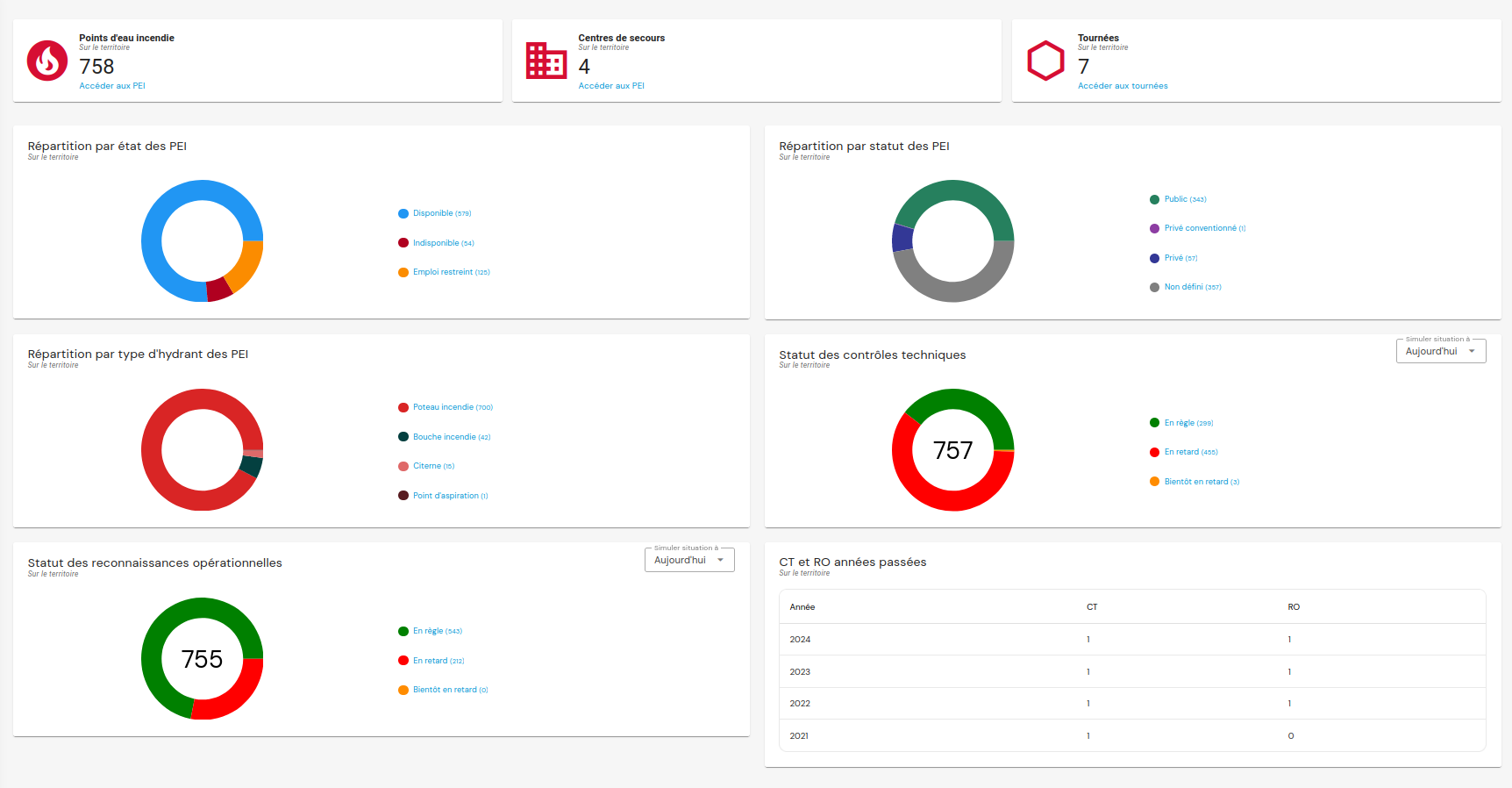Image resolution: width=1512 pixels, height=788 pixels.
Task: Click the red hexagon Tournées icon
Action: point(1045,61)
